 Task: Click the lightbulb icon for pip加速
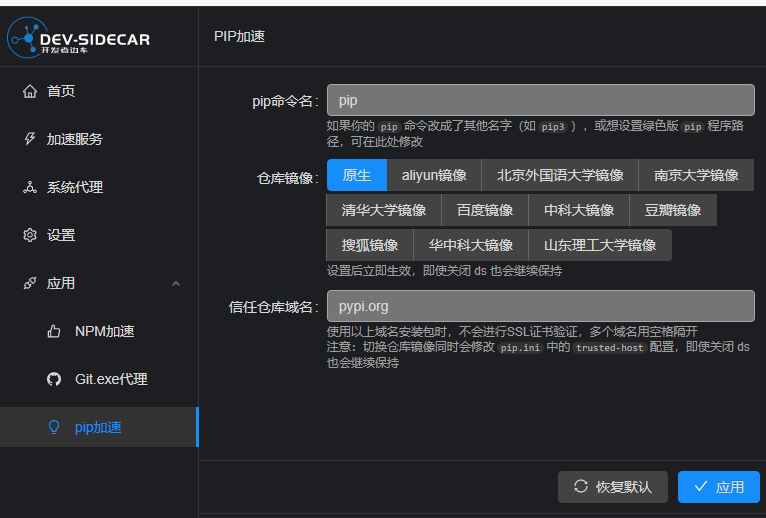click(x=55, y=427)
